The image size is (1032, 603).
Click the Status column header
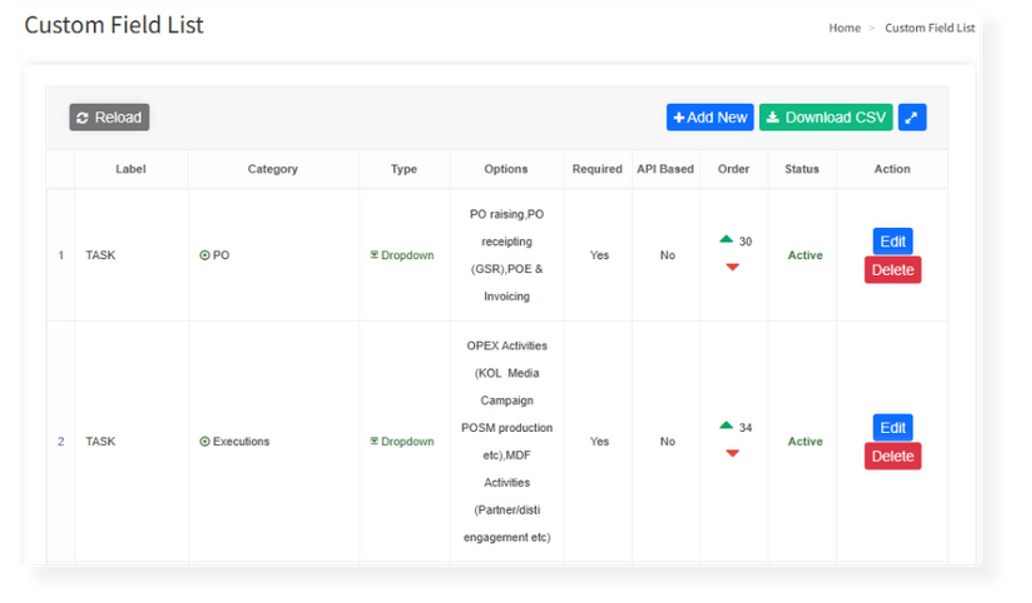802,169
